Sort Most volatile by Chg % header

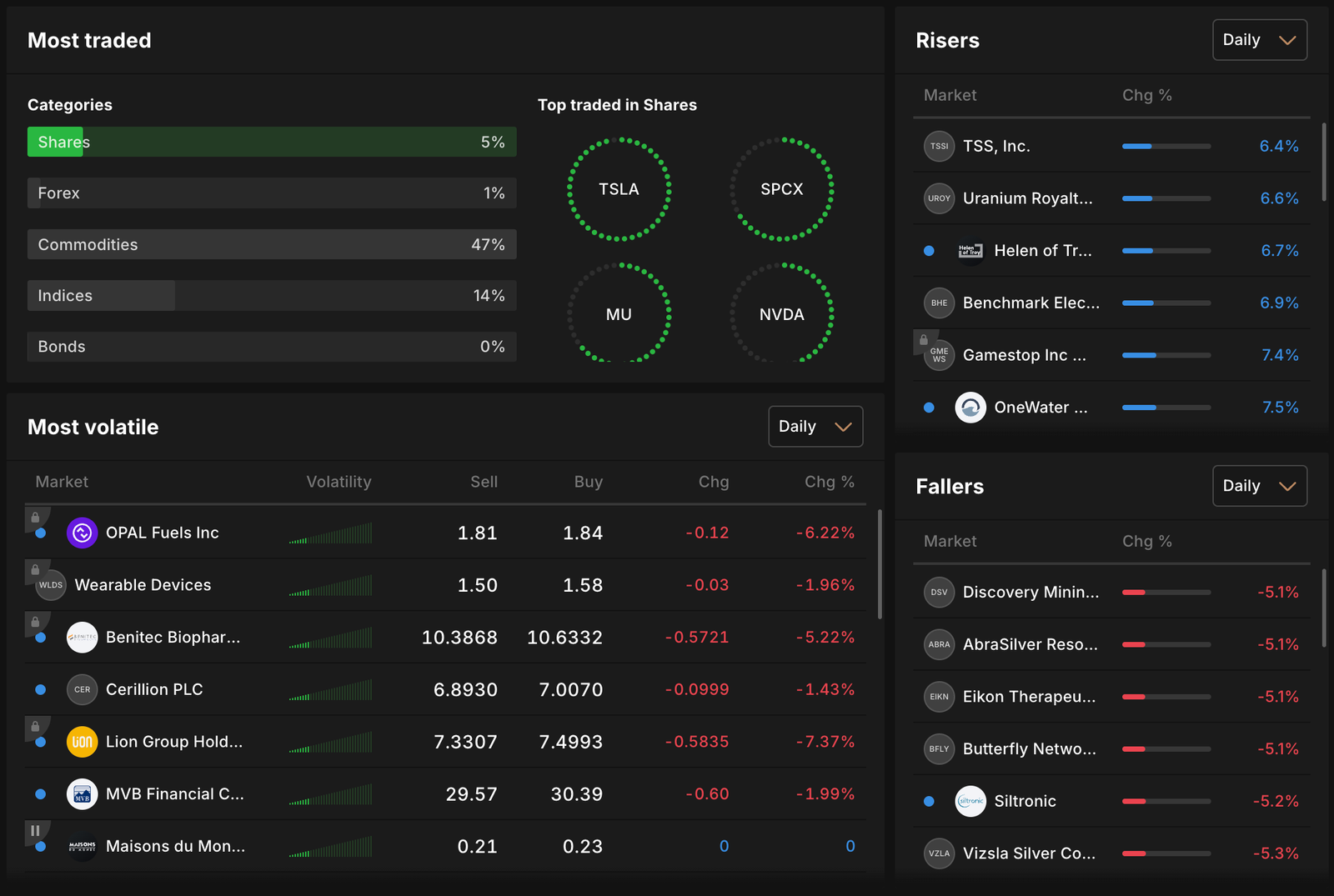click(830, 482)
